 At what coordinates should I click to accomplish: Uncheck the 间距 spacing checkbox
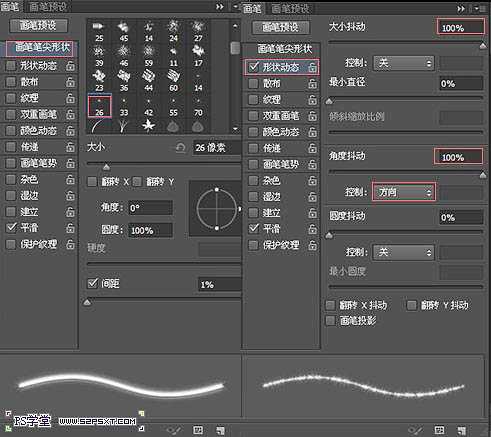coord(92,283)
